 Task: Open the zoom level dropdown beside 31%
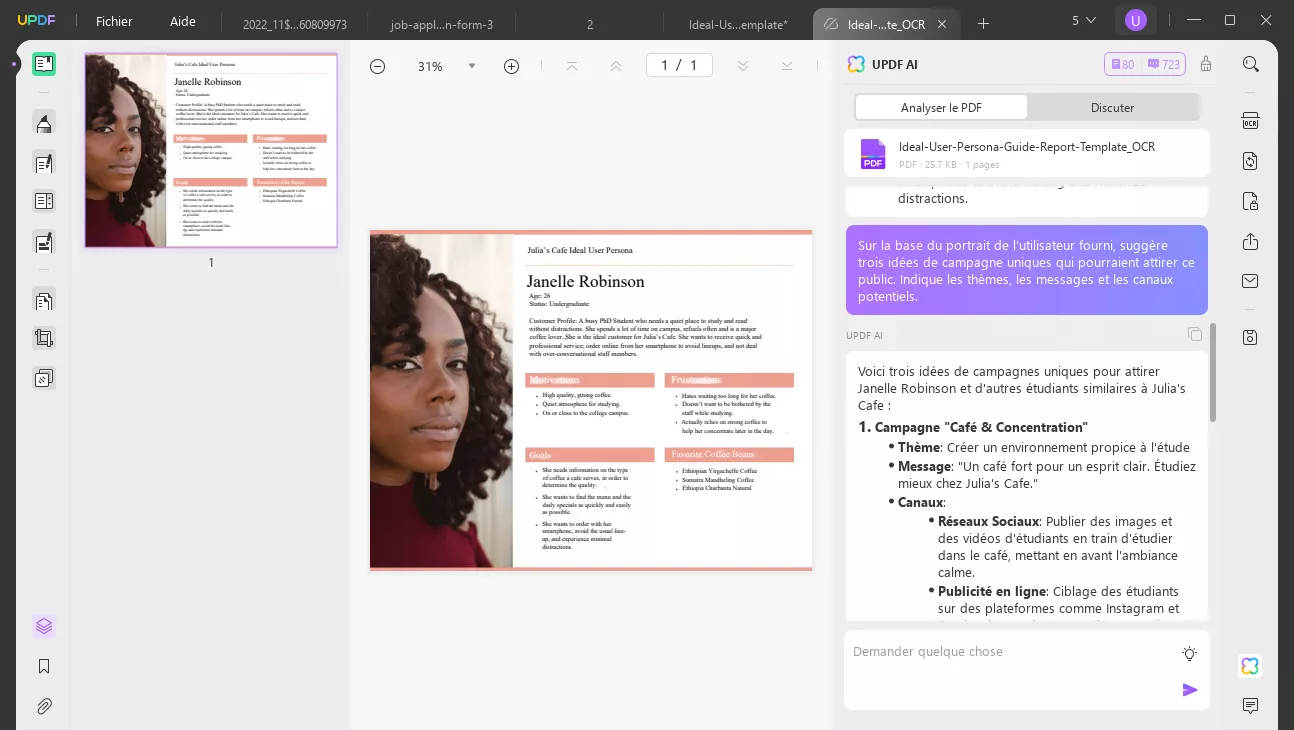(x=472, y=66)
